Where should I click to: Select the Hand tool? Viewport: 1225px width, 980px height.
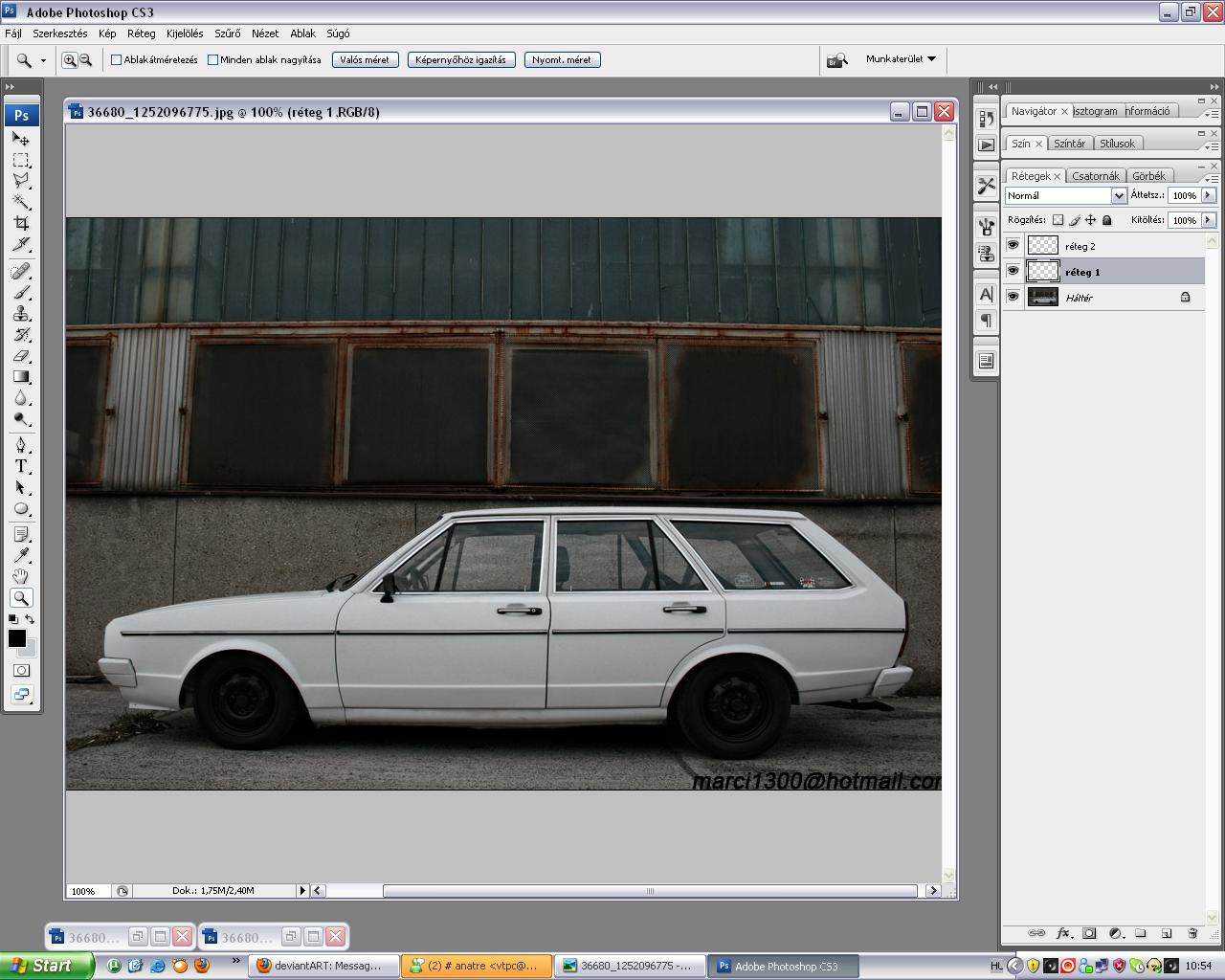pyautogui.click(x=21, y=577)
